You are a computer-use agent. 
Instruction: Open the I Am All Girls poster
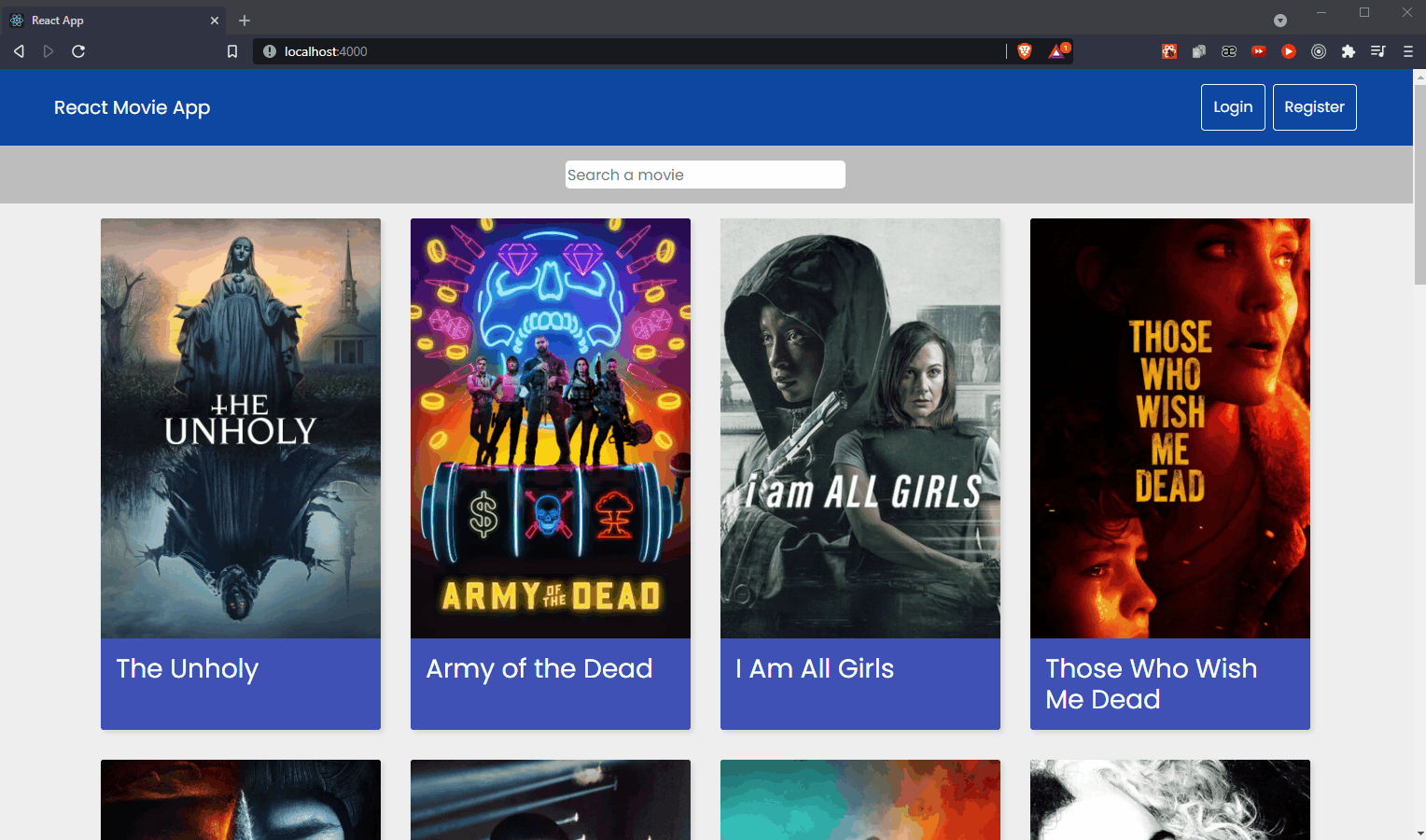[x=860, y=428]
